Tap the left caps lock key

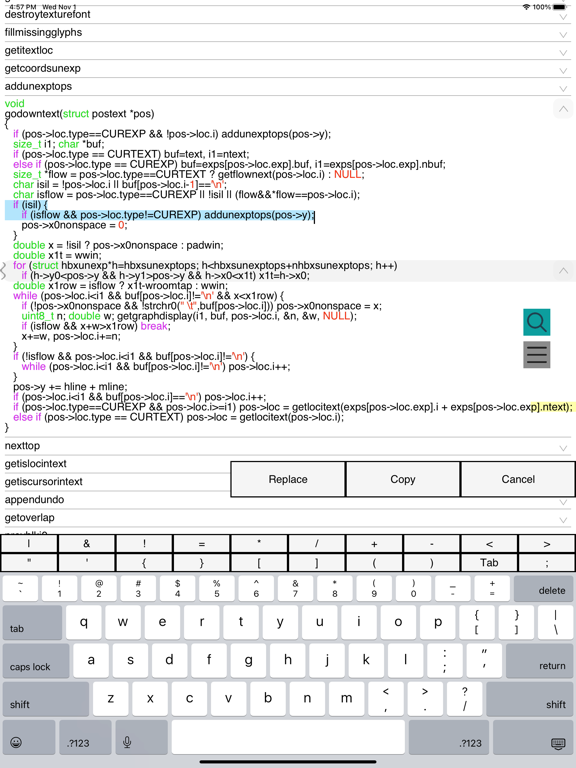point(36,661)
